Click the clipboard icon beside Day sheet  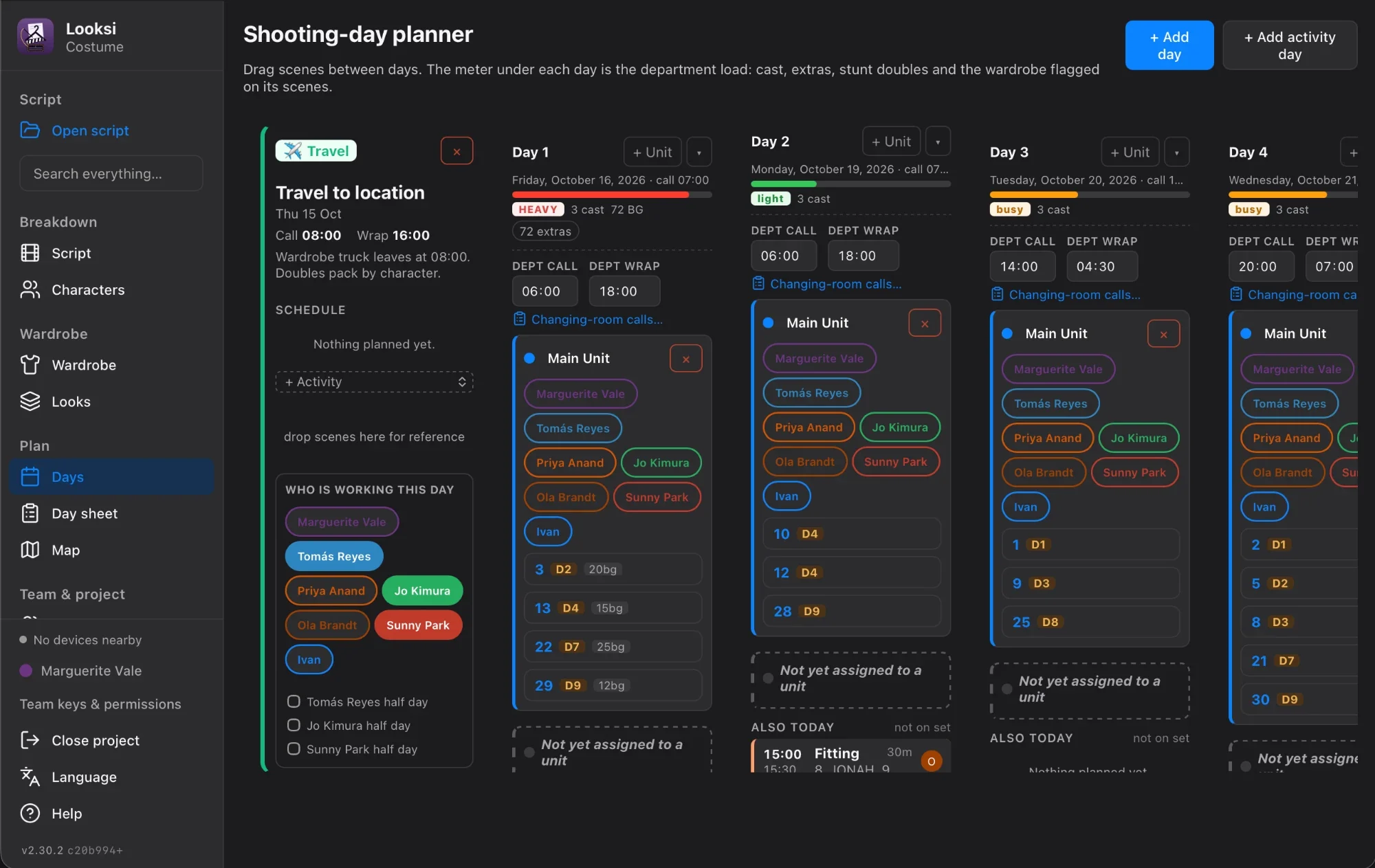(x=30, y=513)
